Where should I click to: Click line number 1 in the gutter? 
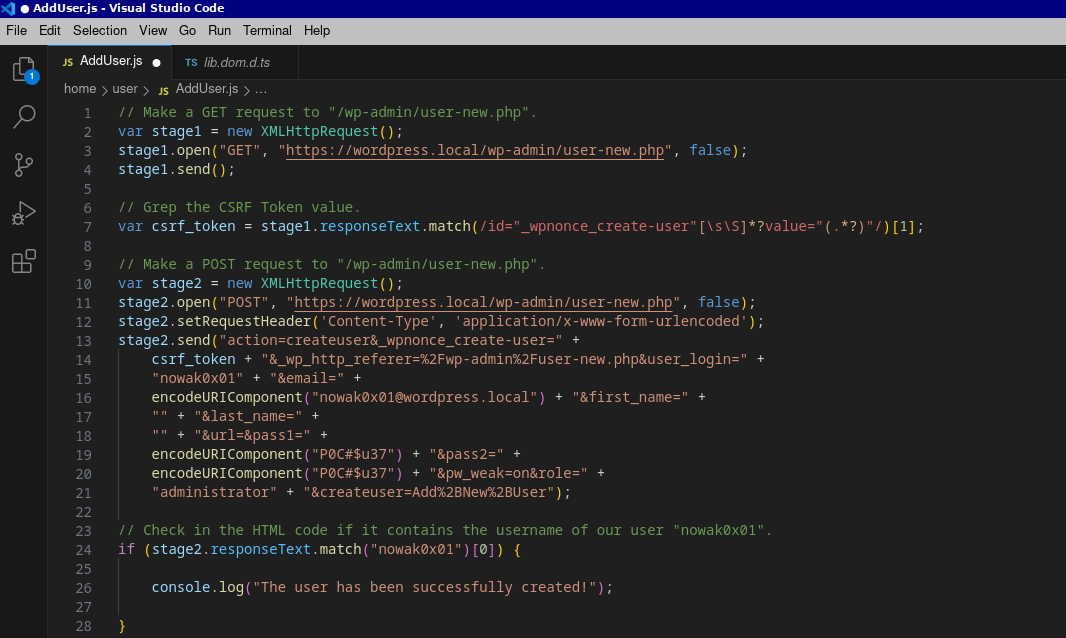point(87,113)
